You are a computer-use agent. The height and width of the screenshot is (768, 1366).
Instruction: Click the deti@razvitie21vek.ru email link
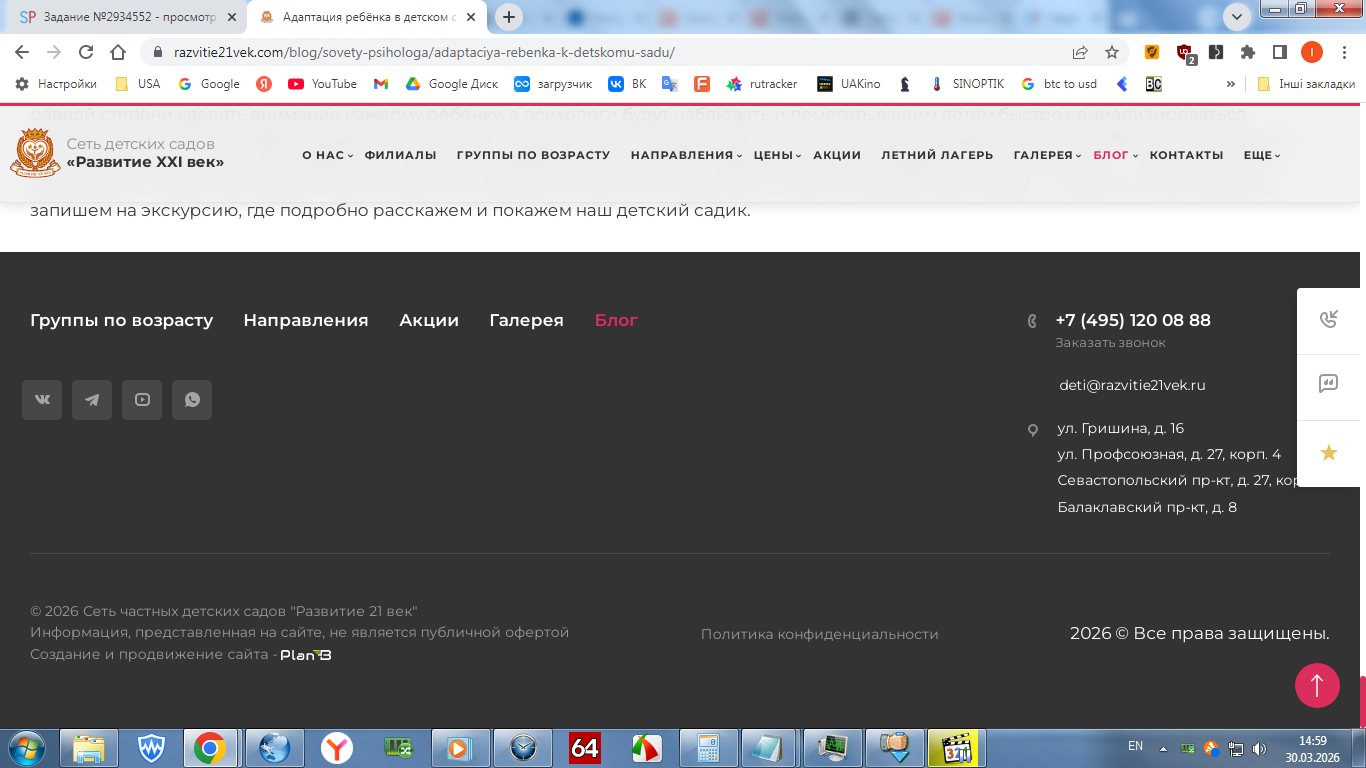coord(1132,385)
